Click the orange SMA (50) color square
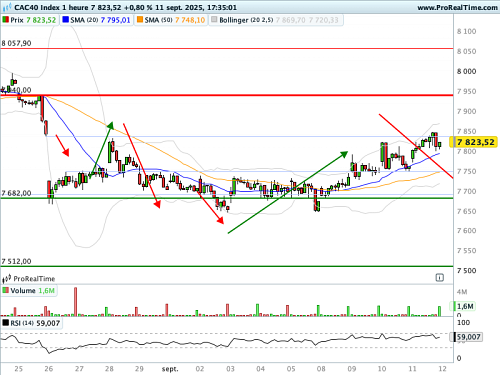The height and width of the screenshot is (375, 500). pyautogui.click(x=140, y=20)
